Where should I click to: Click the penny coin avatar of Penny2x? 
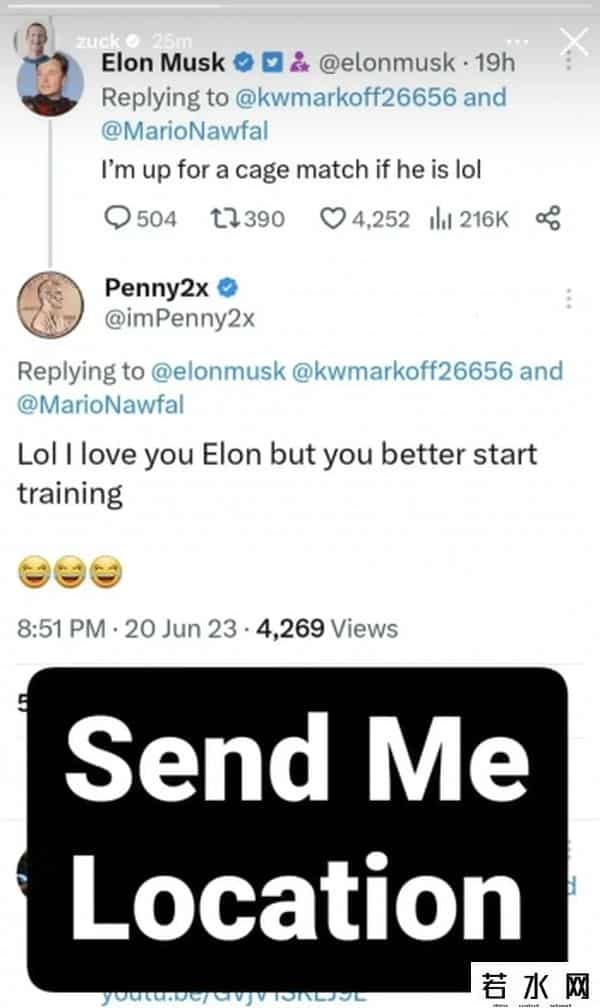51,303
